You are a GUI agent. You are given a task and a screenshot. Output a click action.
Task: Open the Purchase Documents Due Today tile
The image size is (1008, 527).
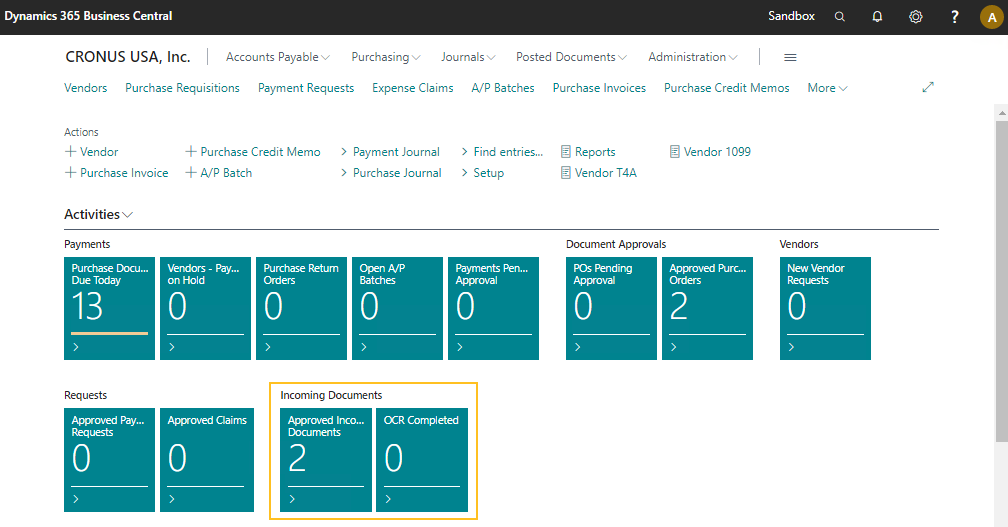tap(109, 308)
